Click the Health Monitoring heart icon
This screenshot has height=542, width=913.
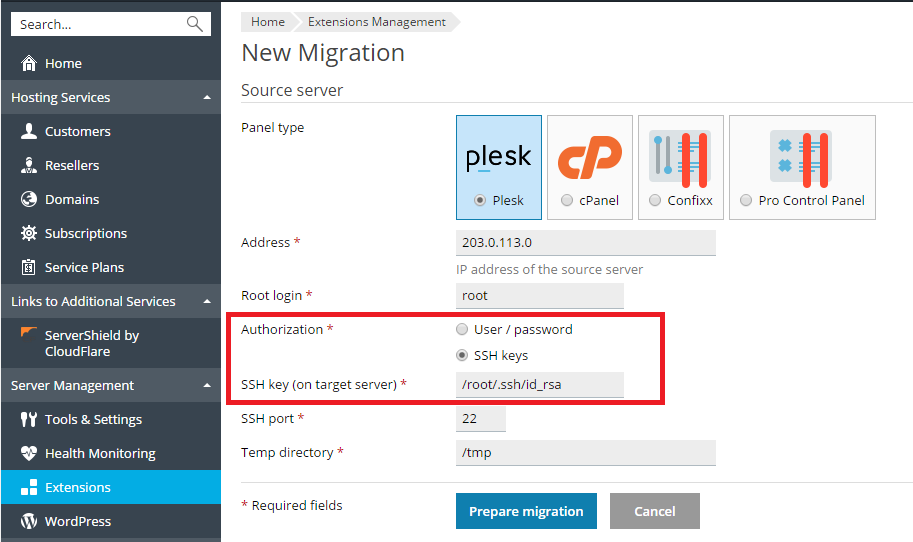click(x=29, y=453)
